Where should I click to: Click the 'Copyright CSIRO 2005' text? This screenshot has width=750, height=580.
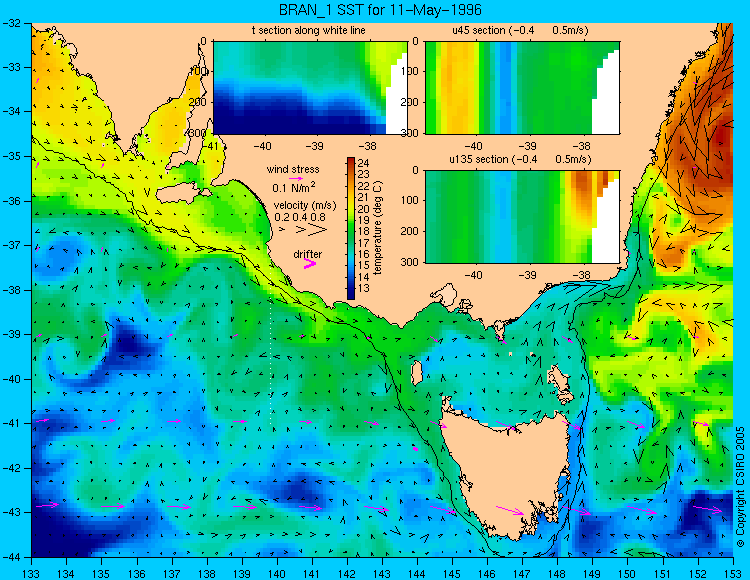[x=740, y=487]
